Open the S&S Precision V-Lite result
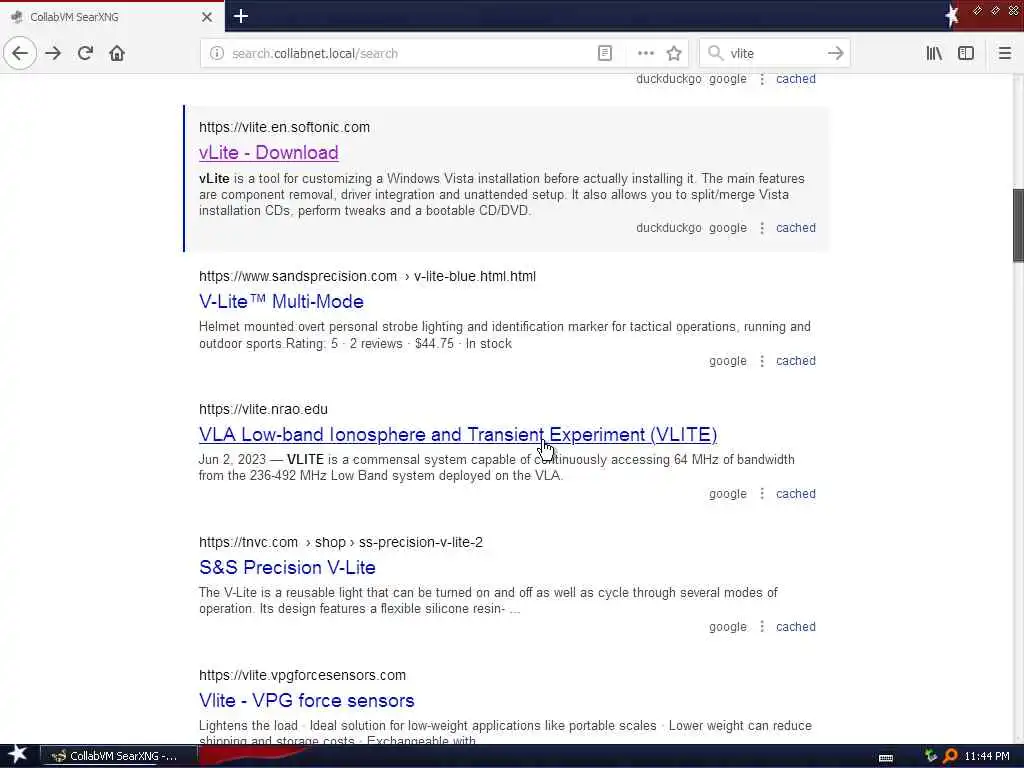The image size is (1024, 768). [287, 567]
